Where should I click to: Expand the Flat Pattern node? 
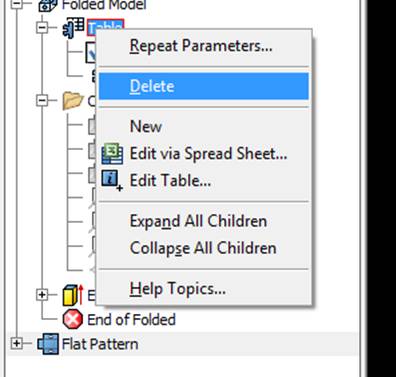(17, 343)
